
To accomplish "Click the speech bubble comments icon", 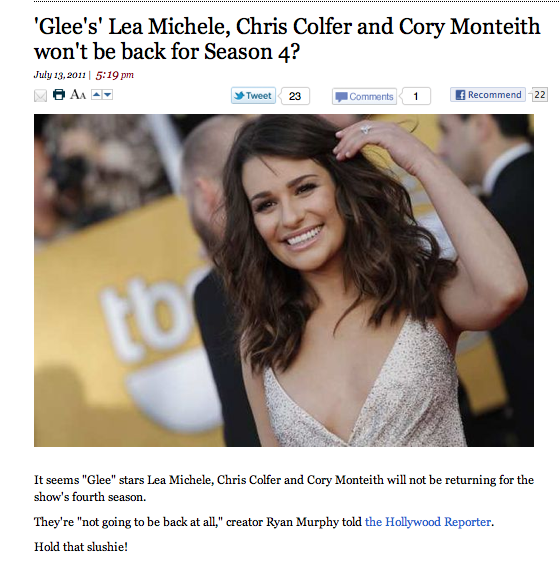I will 341,97.
